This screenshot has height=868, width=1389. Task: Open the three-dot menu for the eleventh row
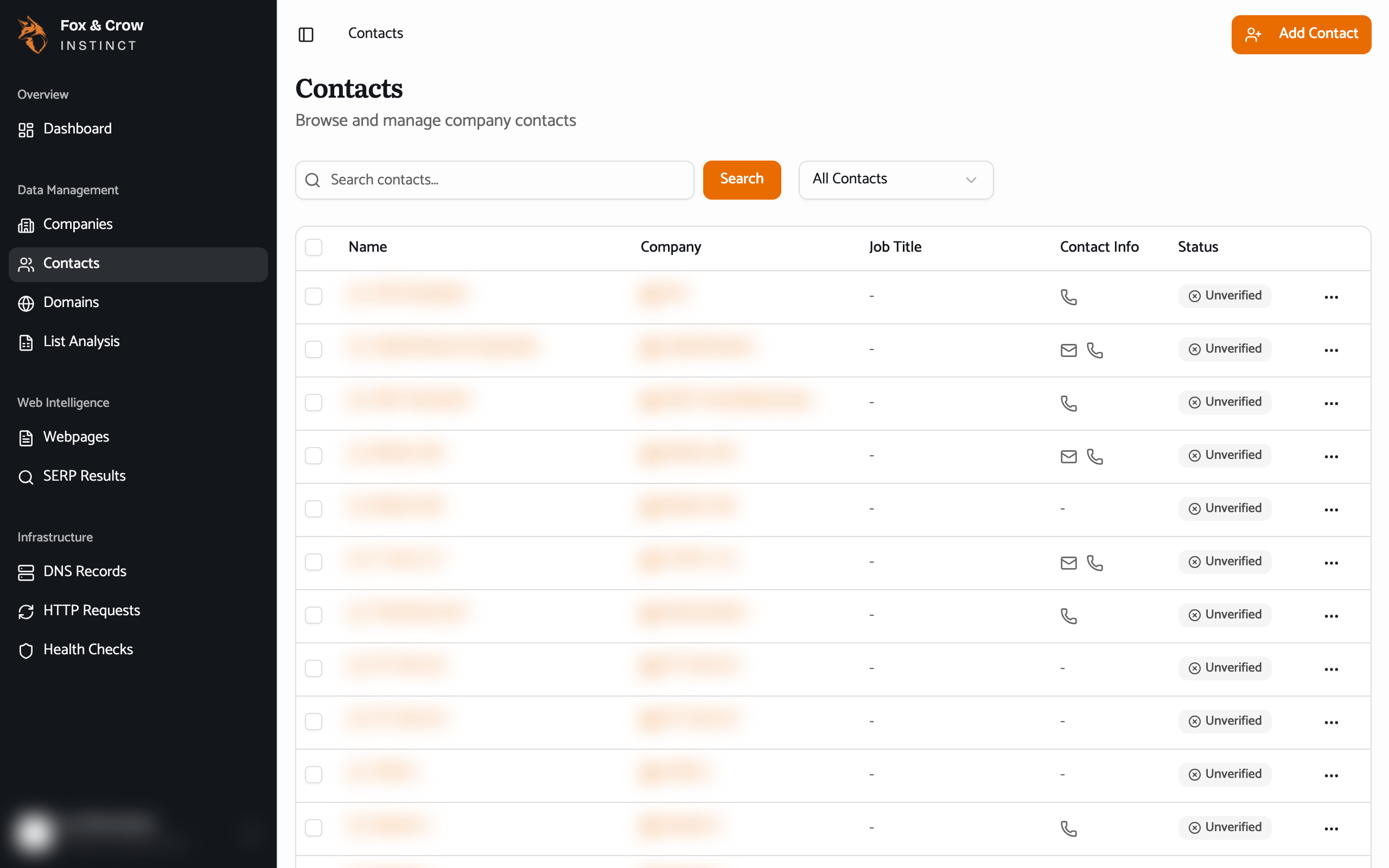[x=1331, y=828]
